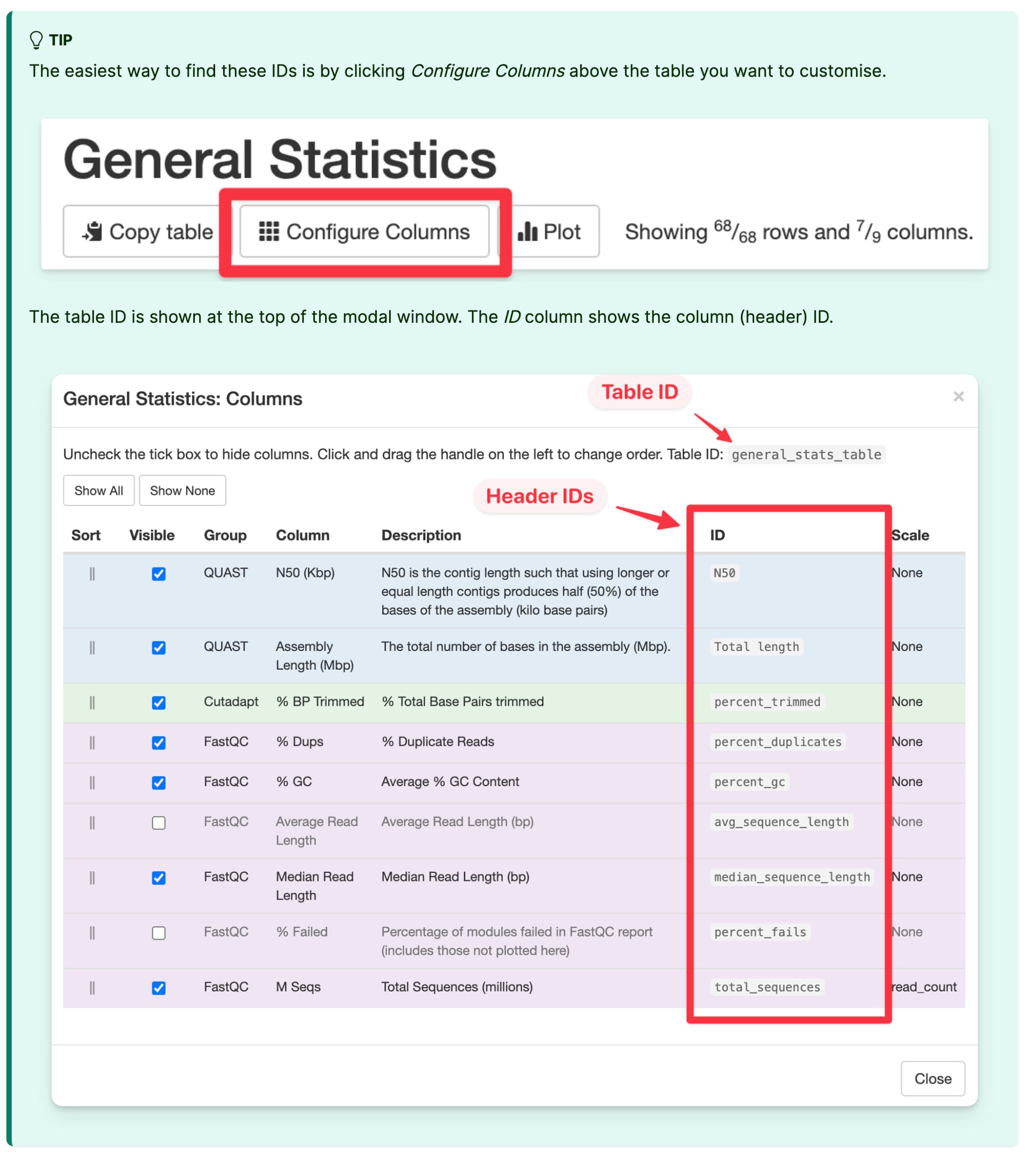
Task: Click drag handle for % Failed row
Action: click(92, 932)
